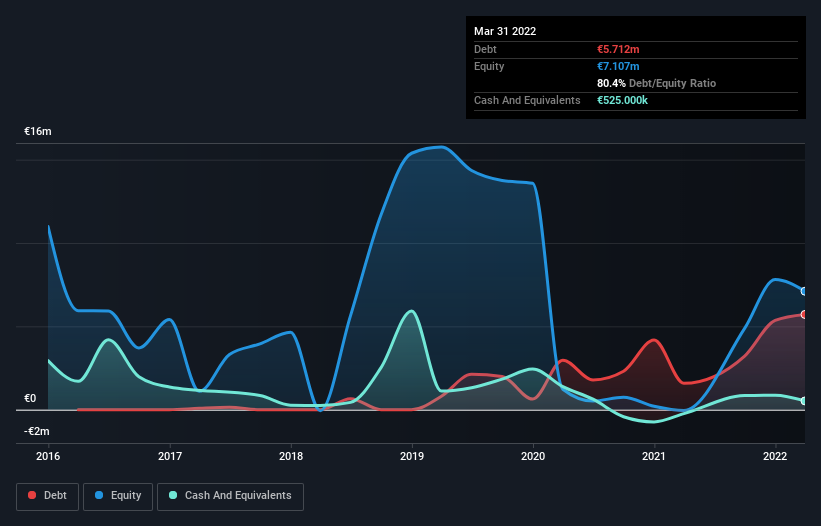The image size is (821, 526).
Task: Select the 2020 x-axis label
Action: tap(533, 456)
